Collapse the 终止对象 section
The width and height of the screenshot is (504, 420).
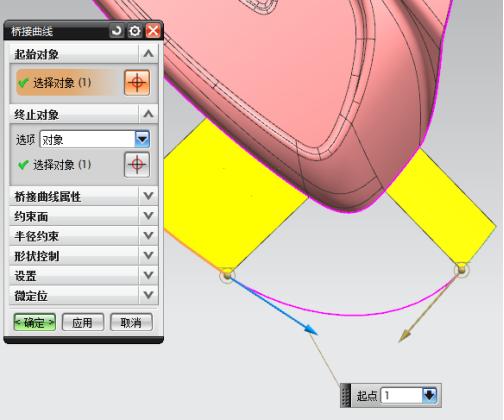pyautogui.click(x=148, y=114)
